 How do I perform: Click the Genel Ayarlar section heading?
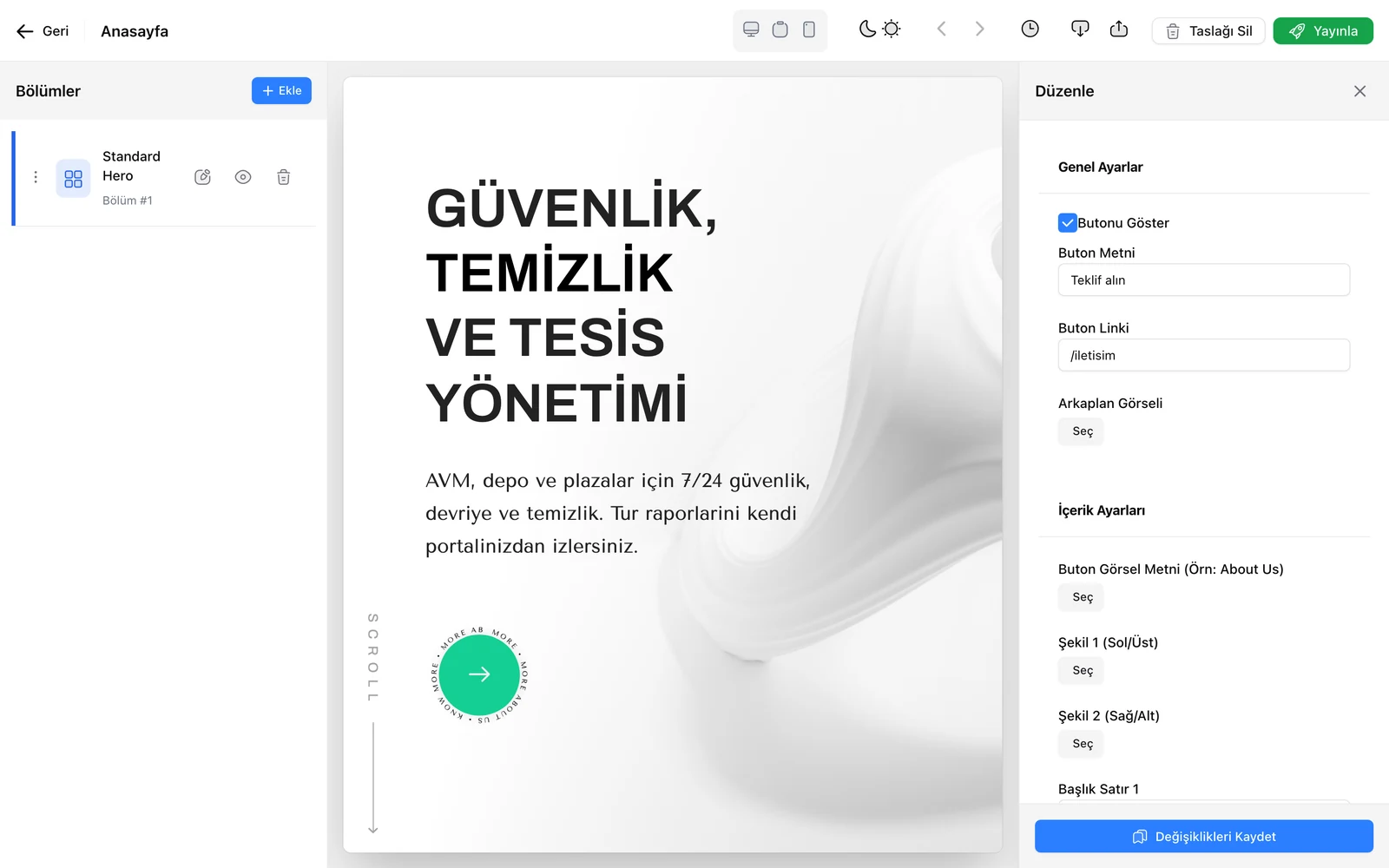[x=1100, y=167]
